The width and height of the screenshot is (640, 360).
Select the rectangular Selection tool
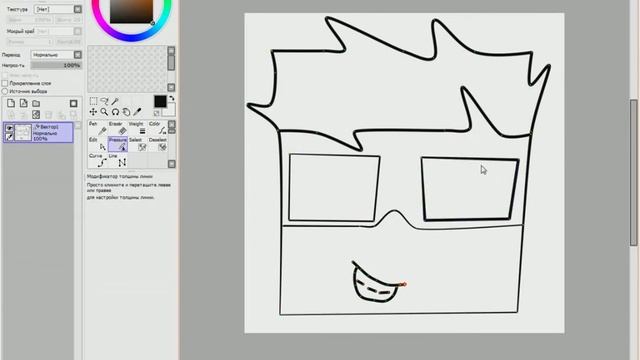[x=93, y=101]
